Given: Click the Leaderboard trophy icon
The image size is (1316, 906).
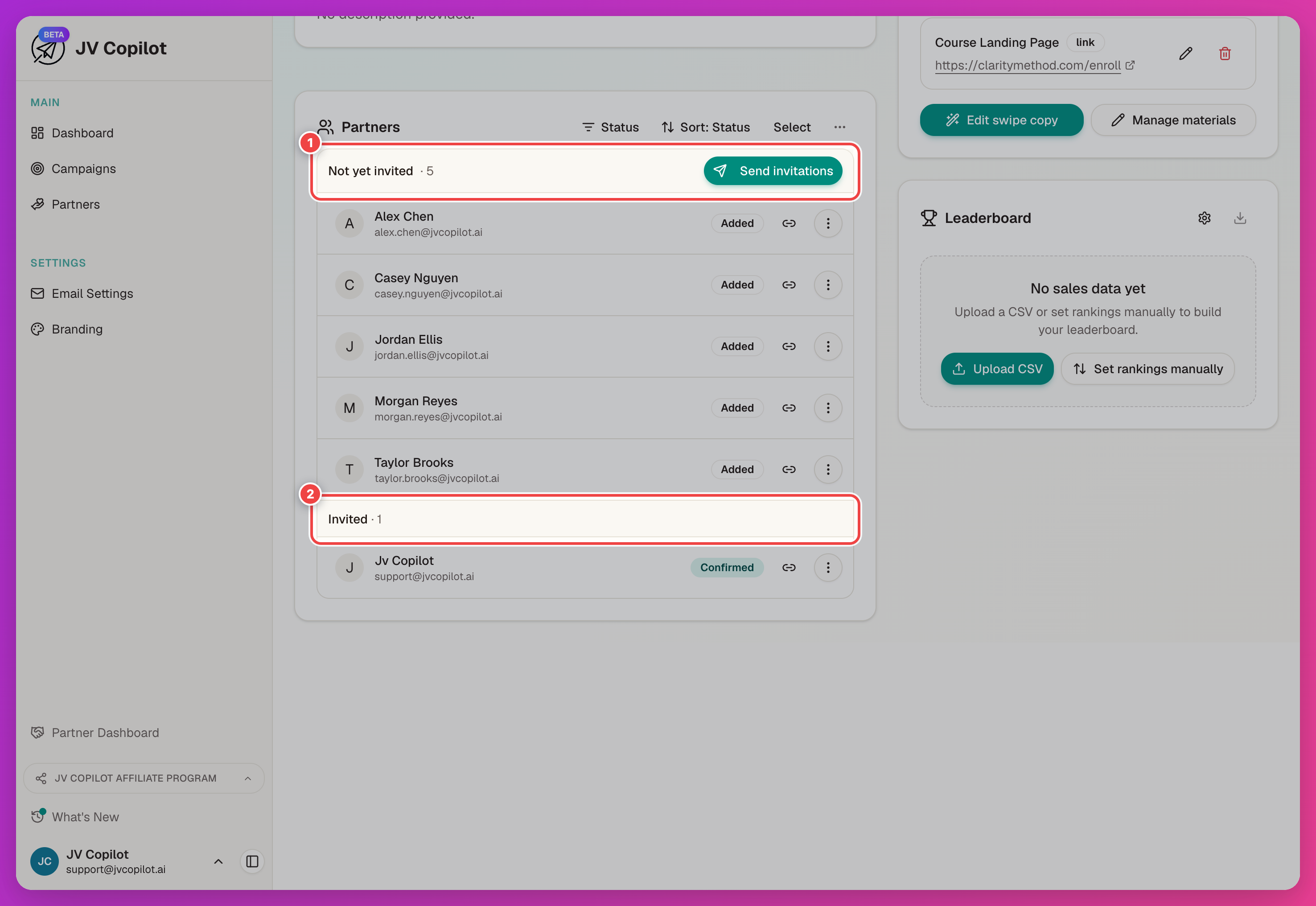Looking at the screenshot, I should (x=929, y=218).
